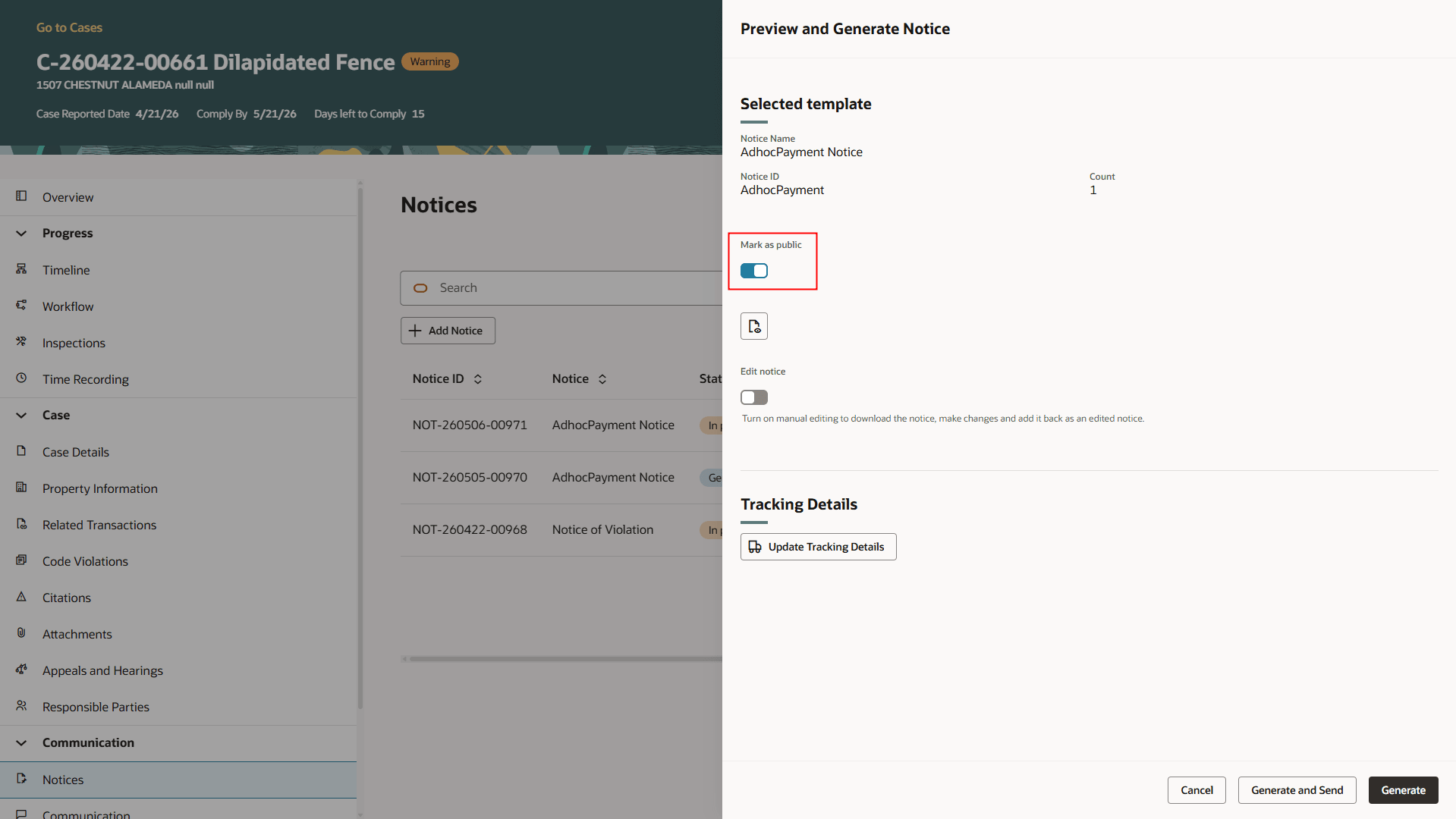Image resolution: width=1456 pixels, height=819 pixels.
Task: Sort by Notice column arrows
Action: click(602, 379)
